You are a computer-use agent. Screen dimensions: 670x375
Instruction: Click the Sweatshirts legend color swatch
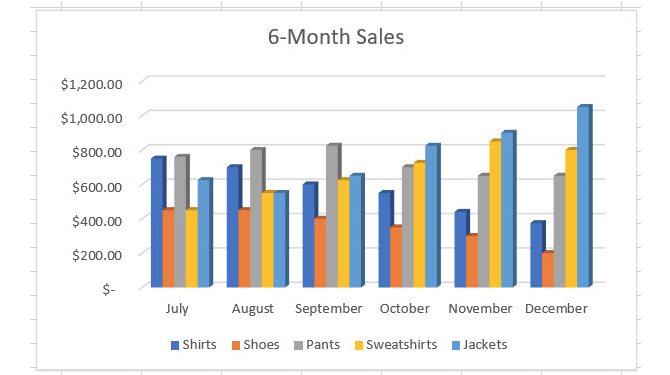(359, 346)
